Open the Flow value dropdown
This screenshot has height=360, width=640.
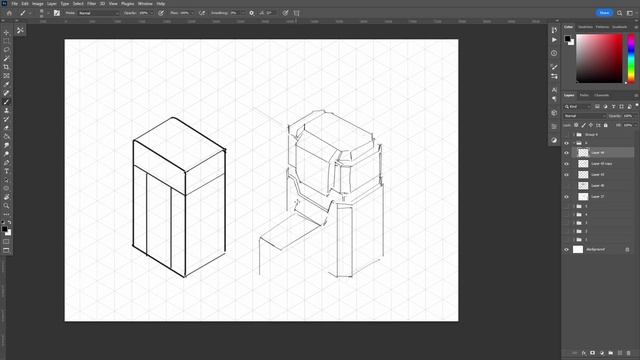pyautogui.click(x=192, y=13)
